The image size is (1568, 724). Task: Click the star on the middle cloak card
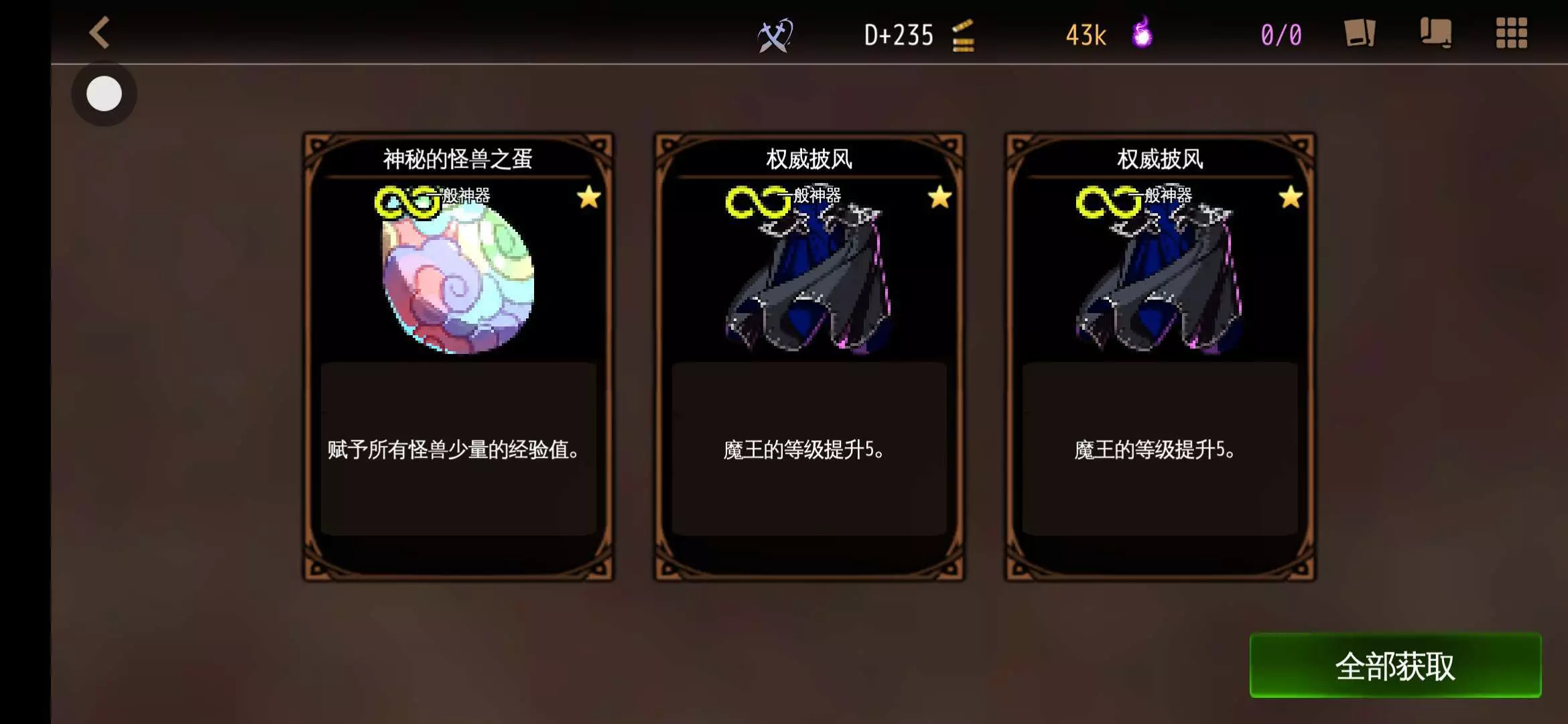pyautogui.click(x=940, y=197)
